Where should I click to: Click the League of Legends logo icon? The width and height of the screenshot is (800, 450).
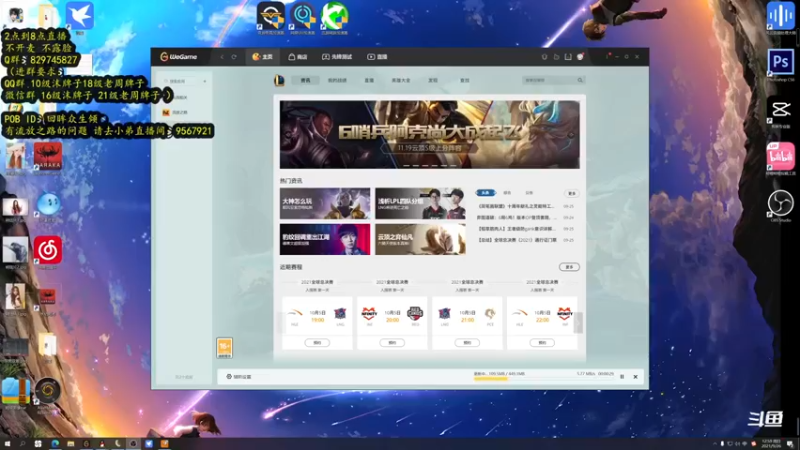coord(279,80)
